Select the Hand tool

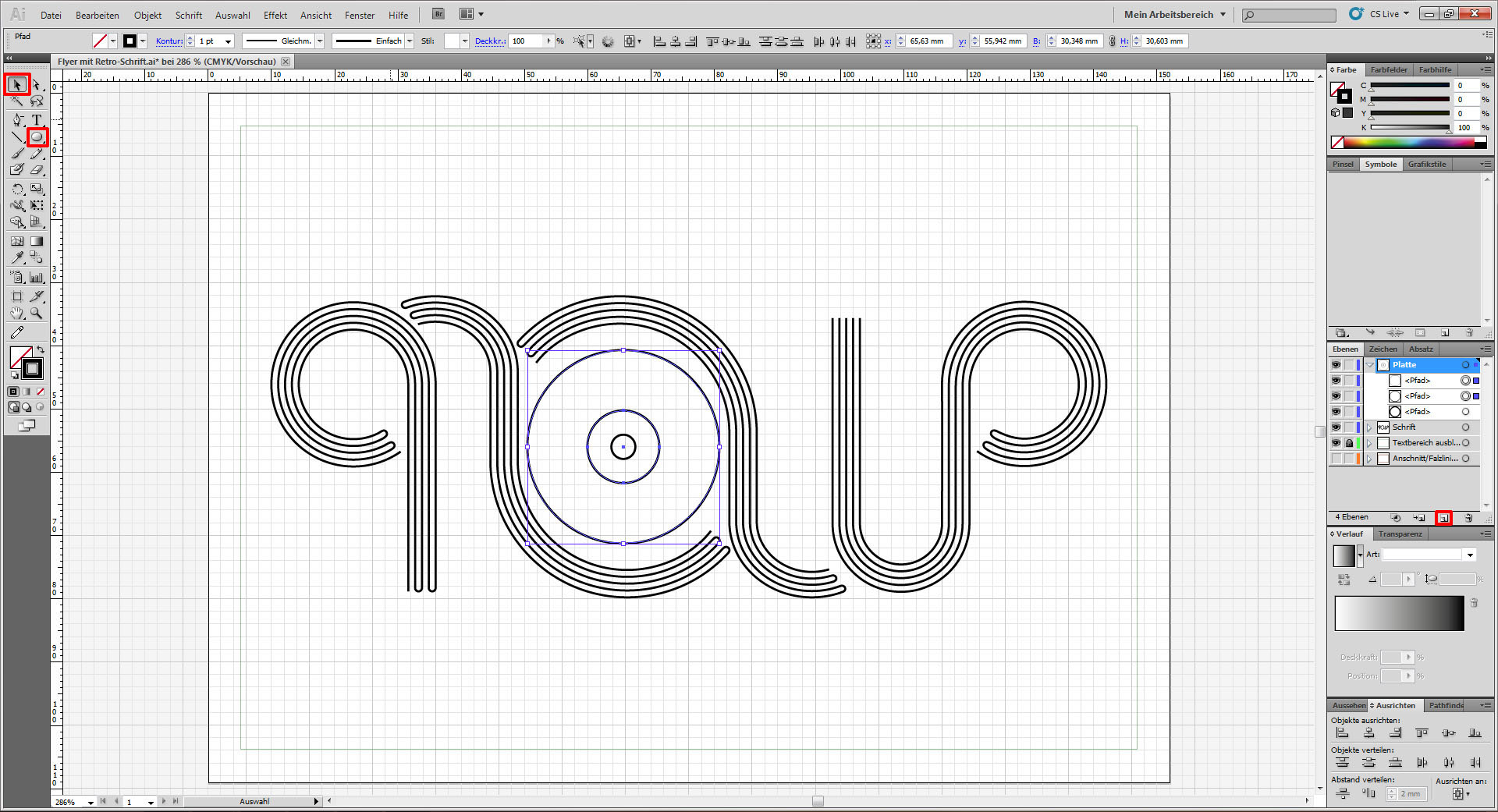point(17,314)
